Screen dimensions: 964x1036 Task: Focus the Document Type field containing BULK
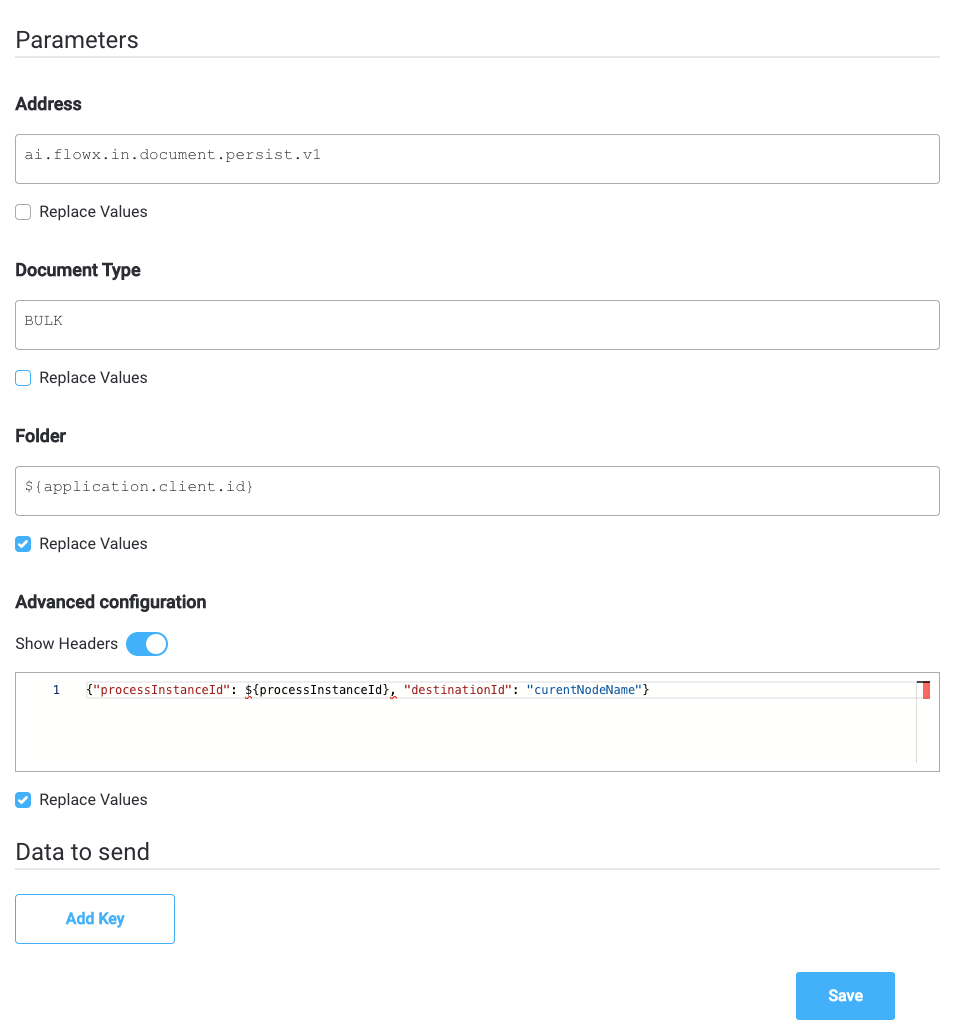tap(477, 325)
